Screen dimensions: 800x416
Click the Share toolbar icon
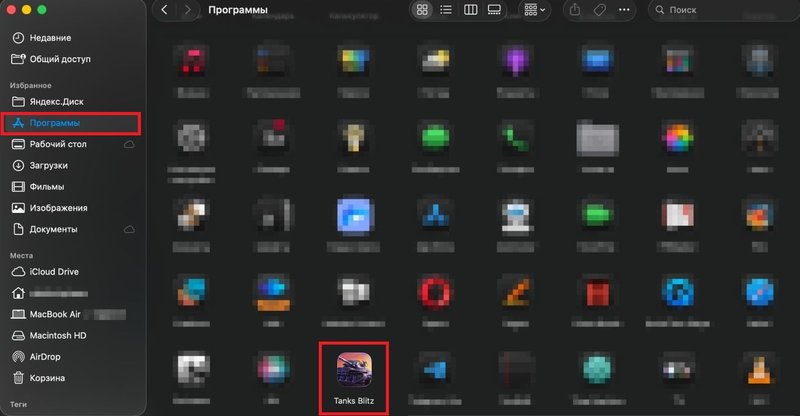click(x=575, y=10)
